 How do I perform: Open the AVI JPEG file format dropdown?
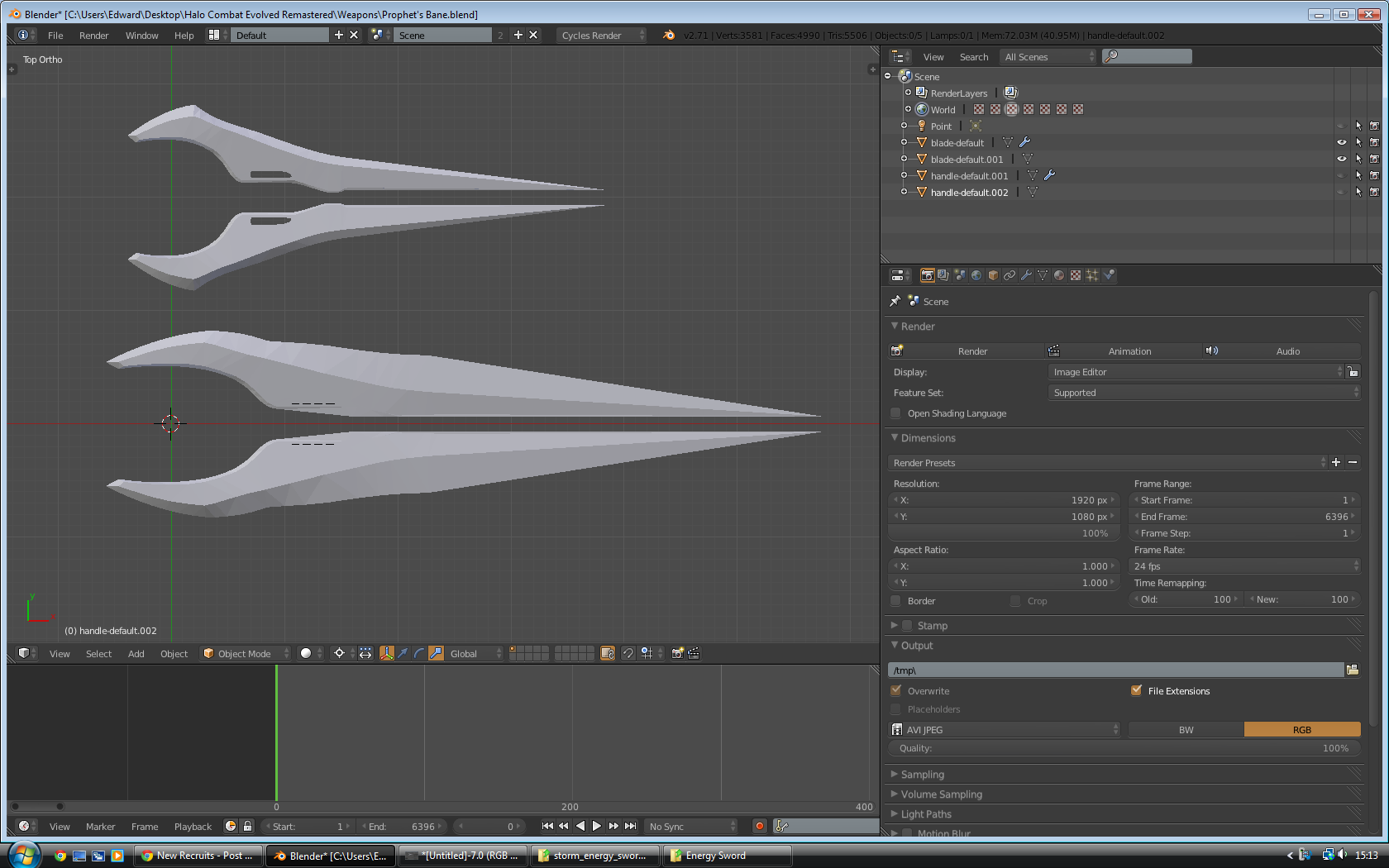[x=1005, y=729]
